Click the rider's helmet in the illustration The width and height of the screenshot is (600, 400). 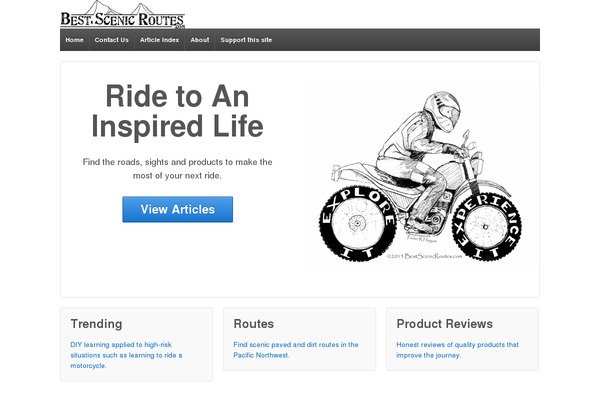click(442, 111)
